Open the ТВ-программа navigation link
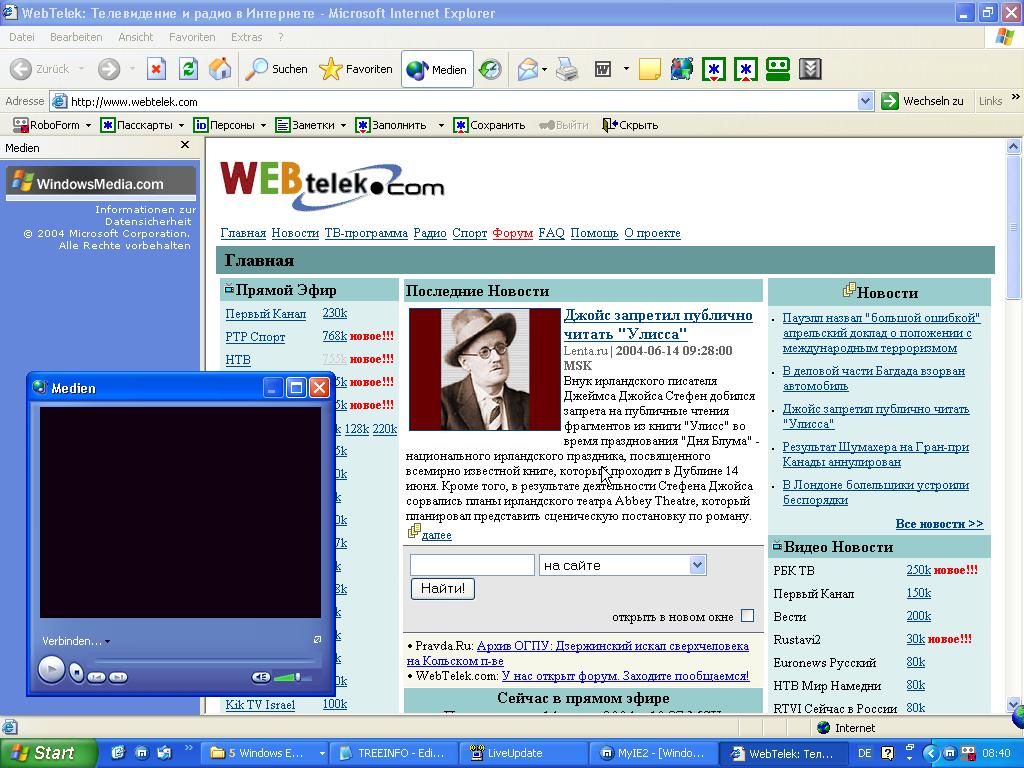This screenshot has width=1024, height=768. pos(366,233)
